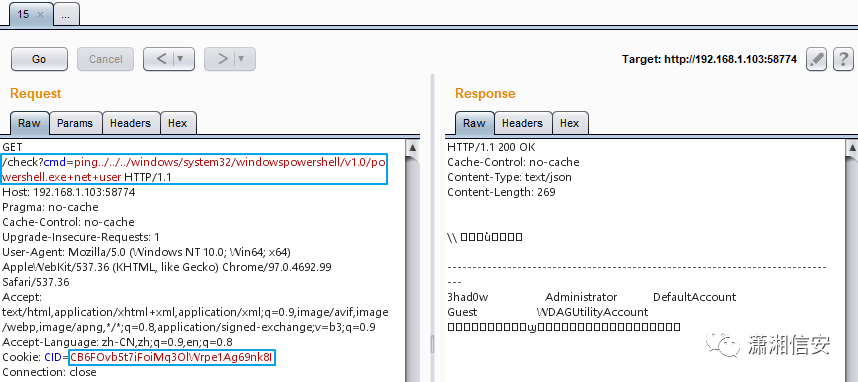858x382 pixels.
Task: Click the Go button to send request
Action: point(39,59)
